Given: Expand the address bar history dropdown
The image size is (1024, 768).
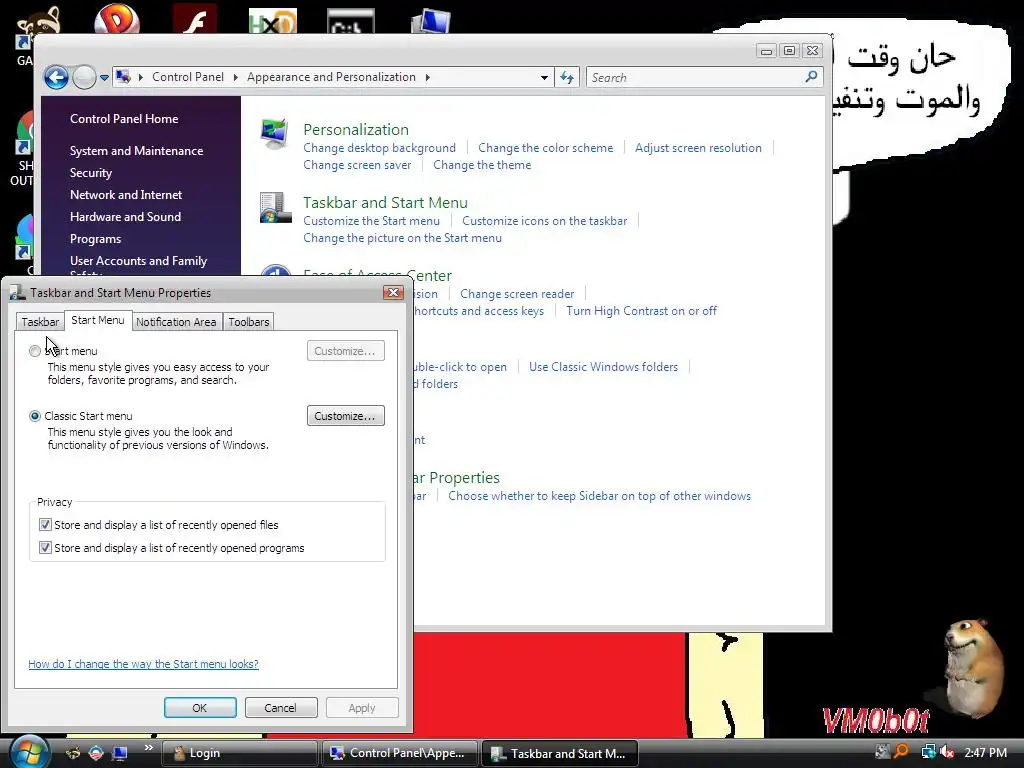Looking at the screenshot, I should pos(544,78).
